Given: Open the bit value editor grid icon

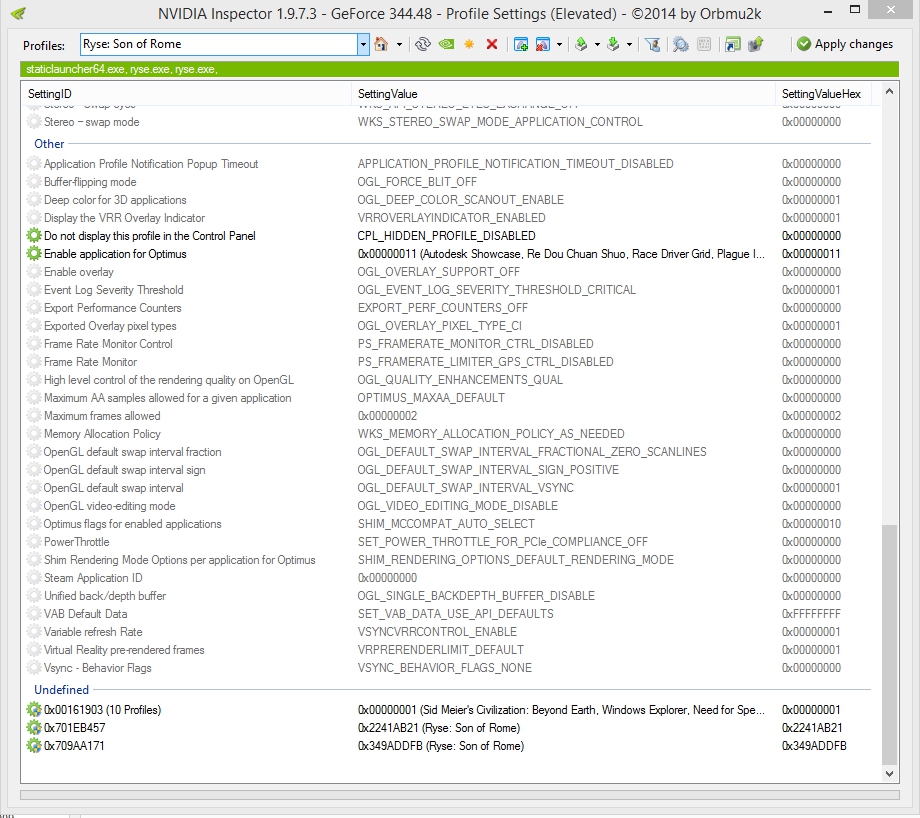Looking at the screenshot, I should [x=704, y=44].
